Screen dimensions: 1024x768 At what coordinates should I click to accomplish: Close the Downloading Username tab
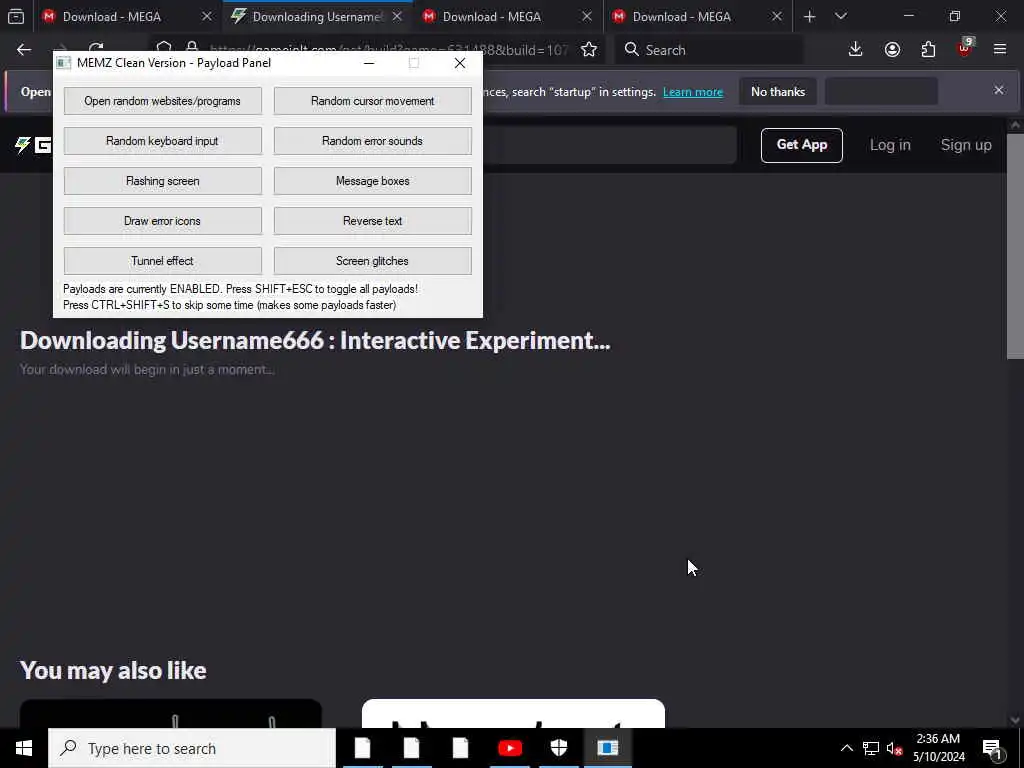(x=396, y=17)
